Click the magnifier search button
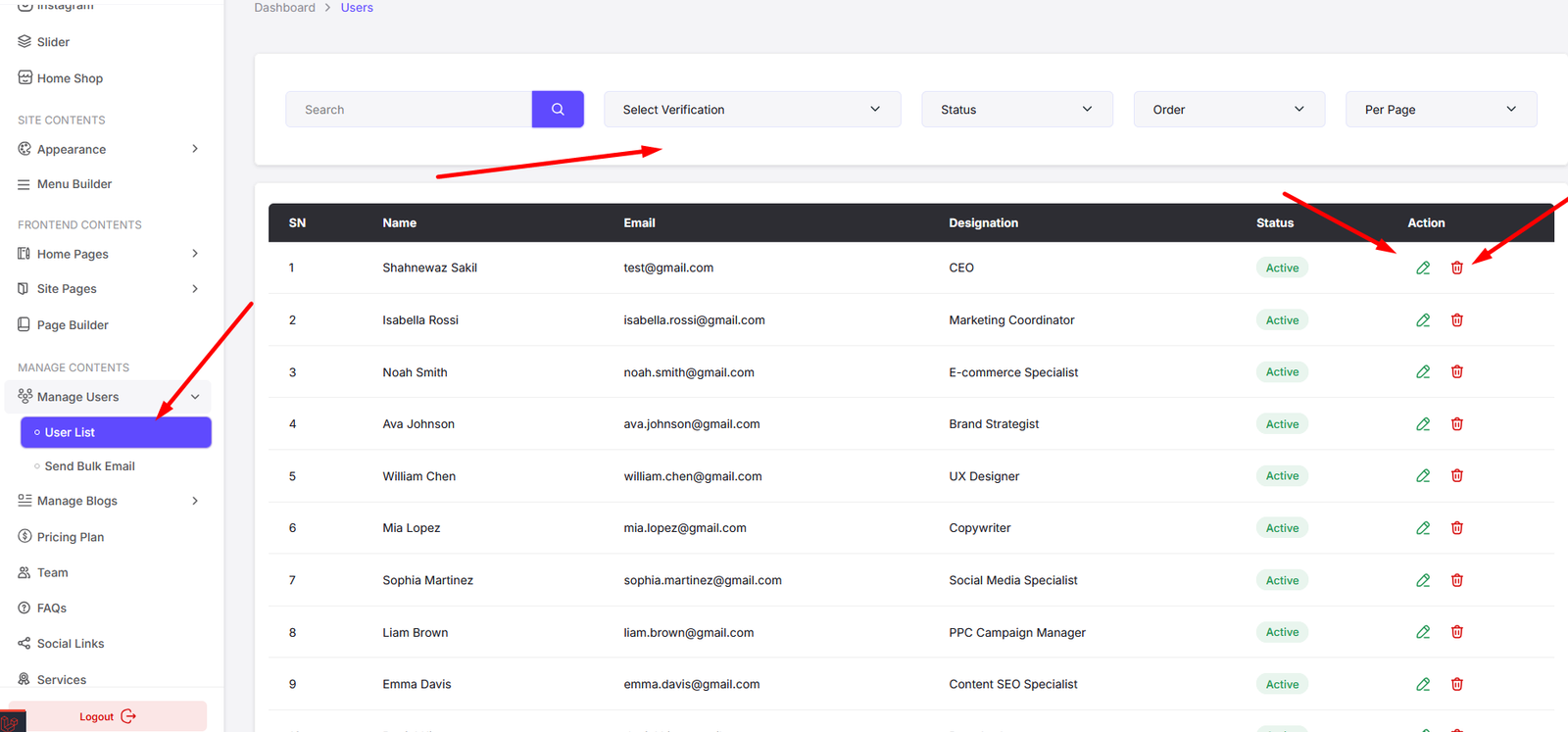 (x=558, y=110)
